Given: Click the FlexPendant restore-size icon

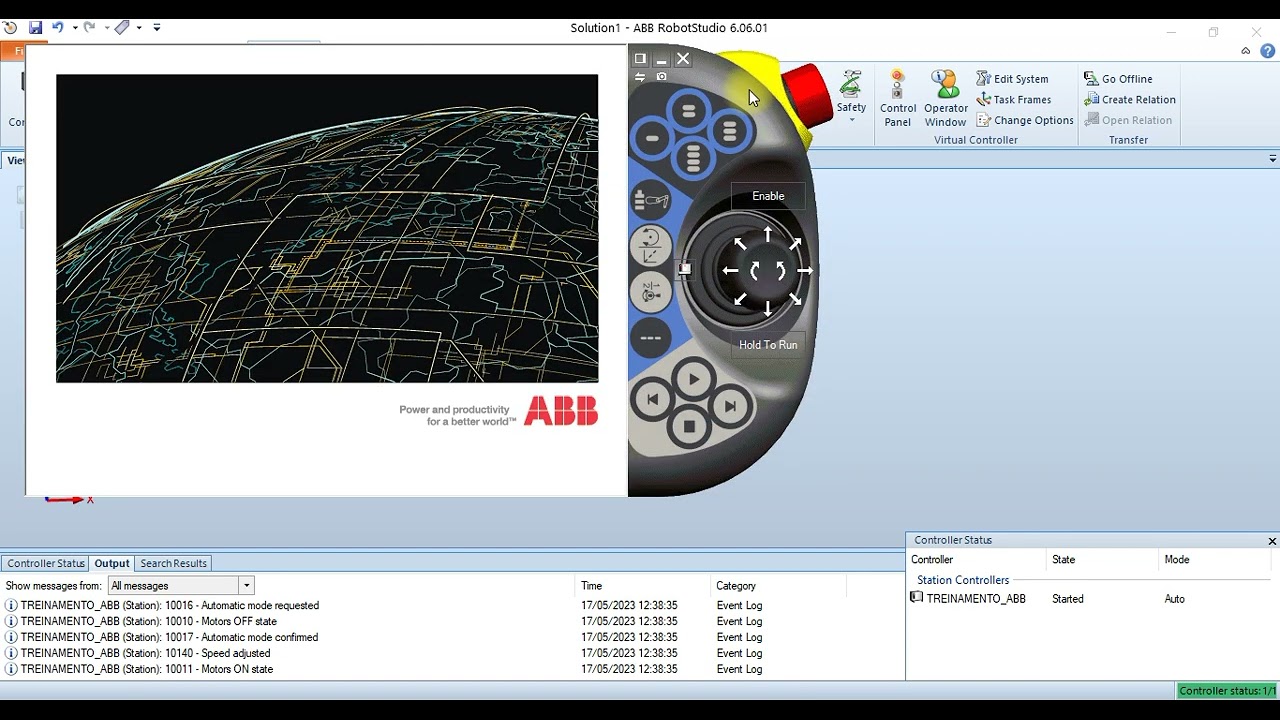Looking at the screenshot, I should (640, 59).
